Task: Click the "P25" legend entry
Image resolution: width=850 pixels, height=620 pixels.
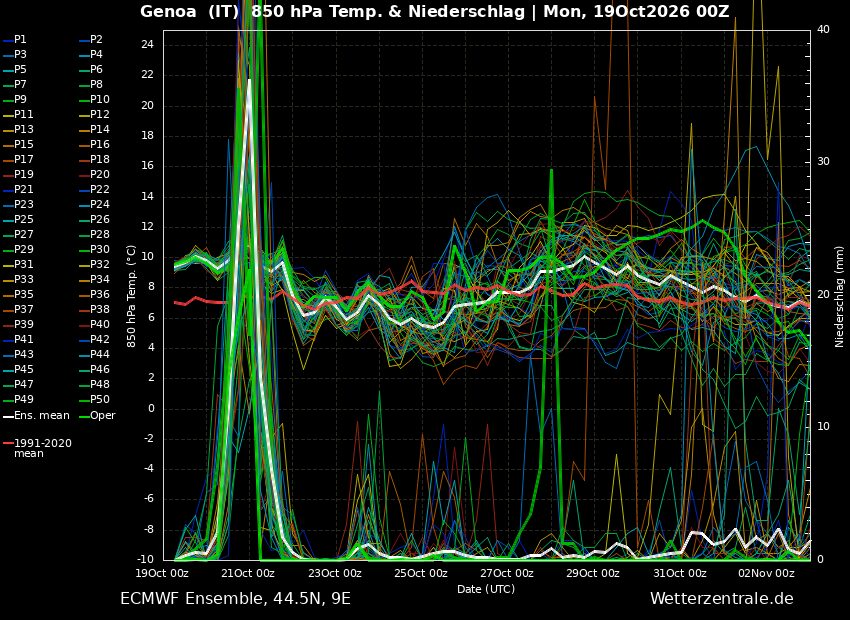Action: click(x=18, y=219)
